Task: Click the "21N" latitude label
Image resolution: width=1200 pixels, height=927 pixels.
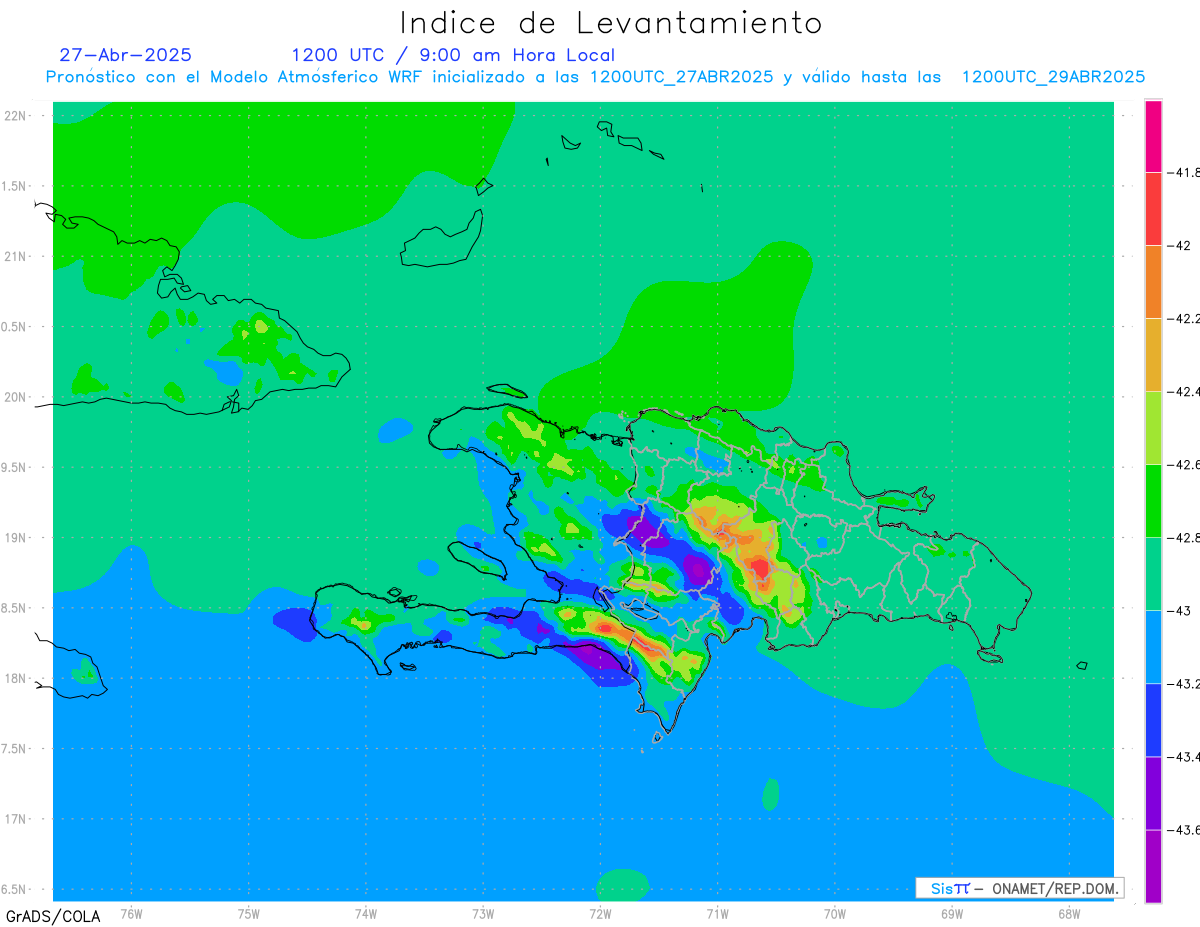Action: pos(15,256)
